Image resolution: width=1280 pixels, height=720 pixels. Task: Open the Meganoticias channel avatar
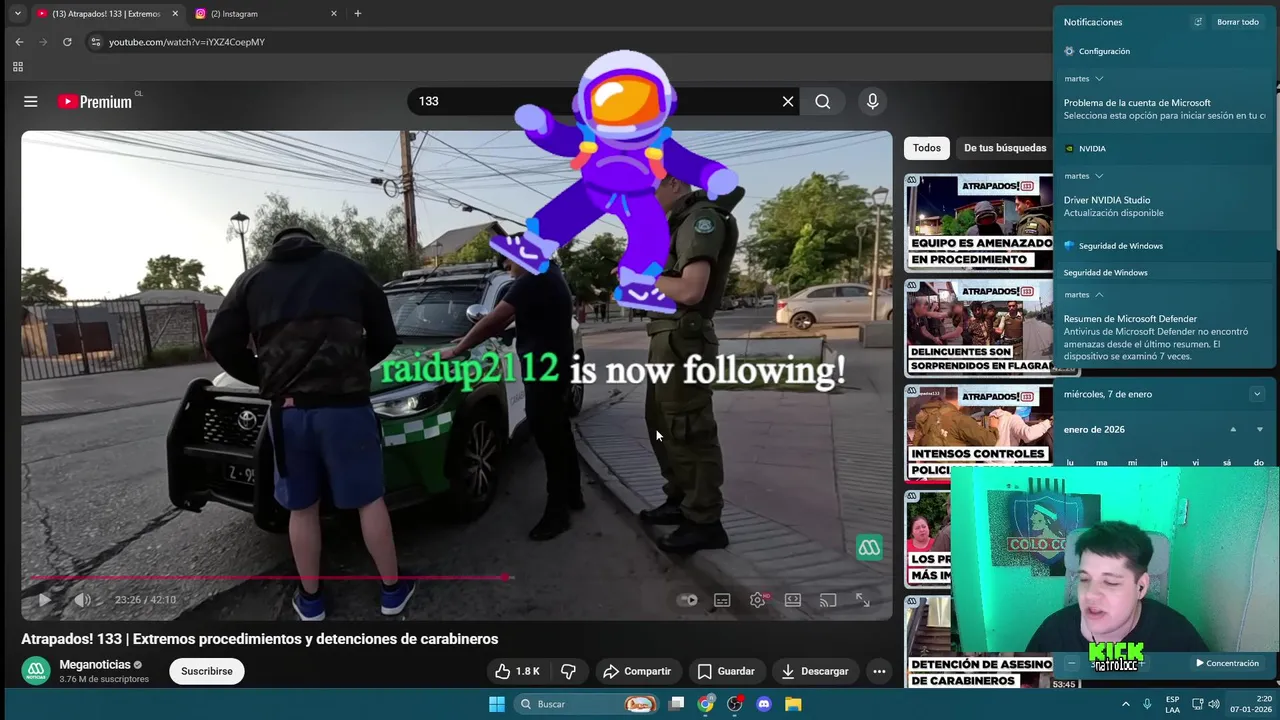coord(36,671)
